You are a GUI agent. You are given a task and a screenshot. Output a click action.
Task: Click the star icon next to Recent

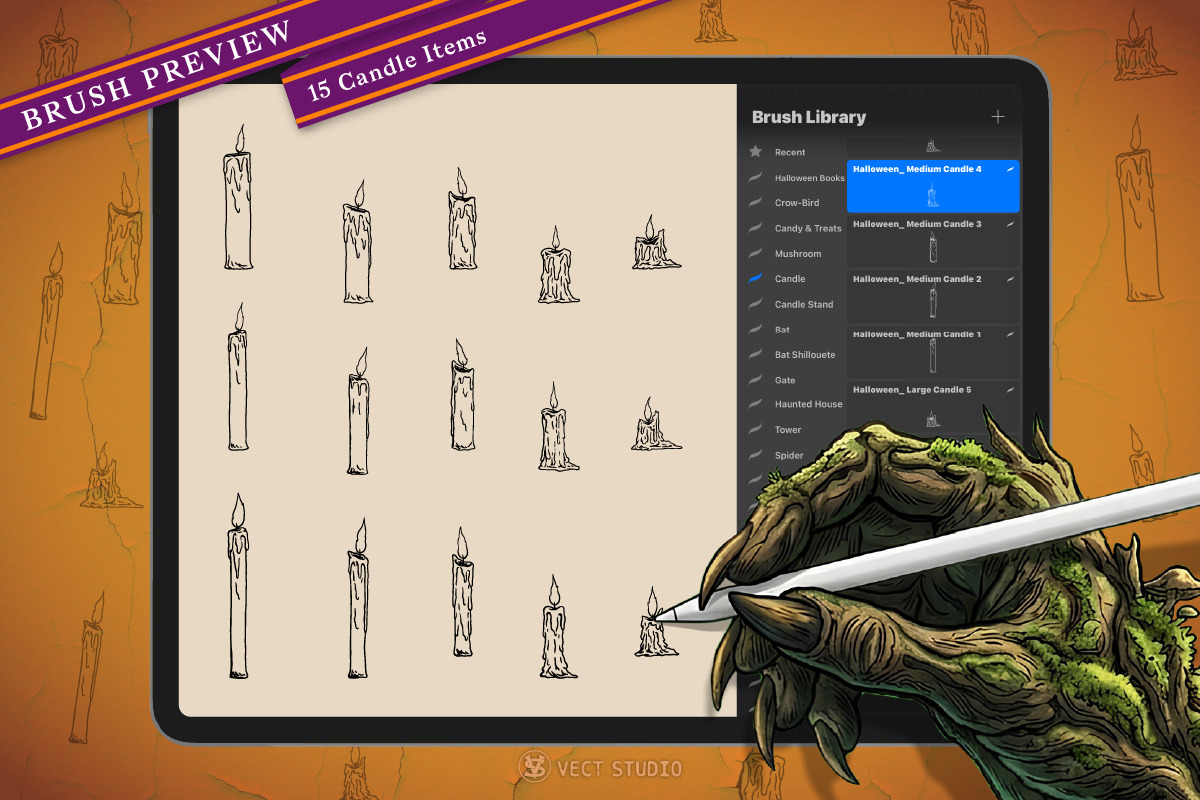coord(756,152)
